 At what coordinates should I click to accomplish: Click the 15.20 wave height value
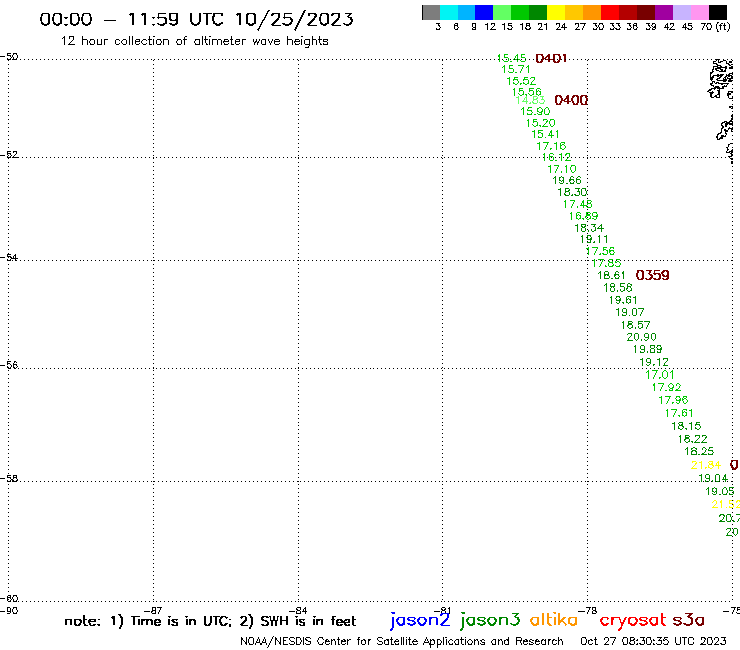pyautogui.click(x=541, y=123)
